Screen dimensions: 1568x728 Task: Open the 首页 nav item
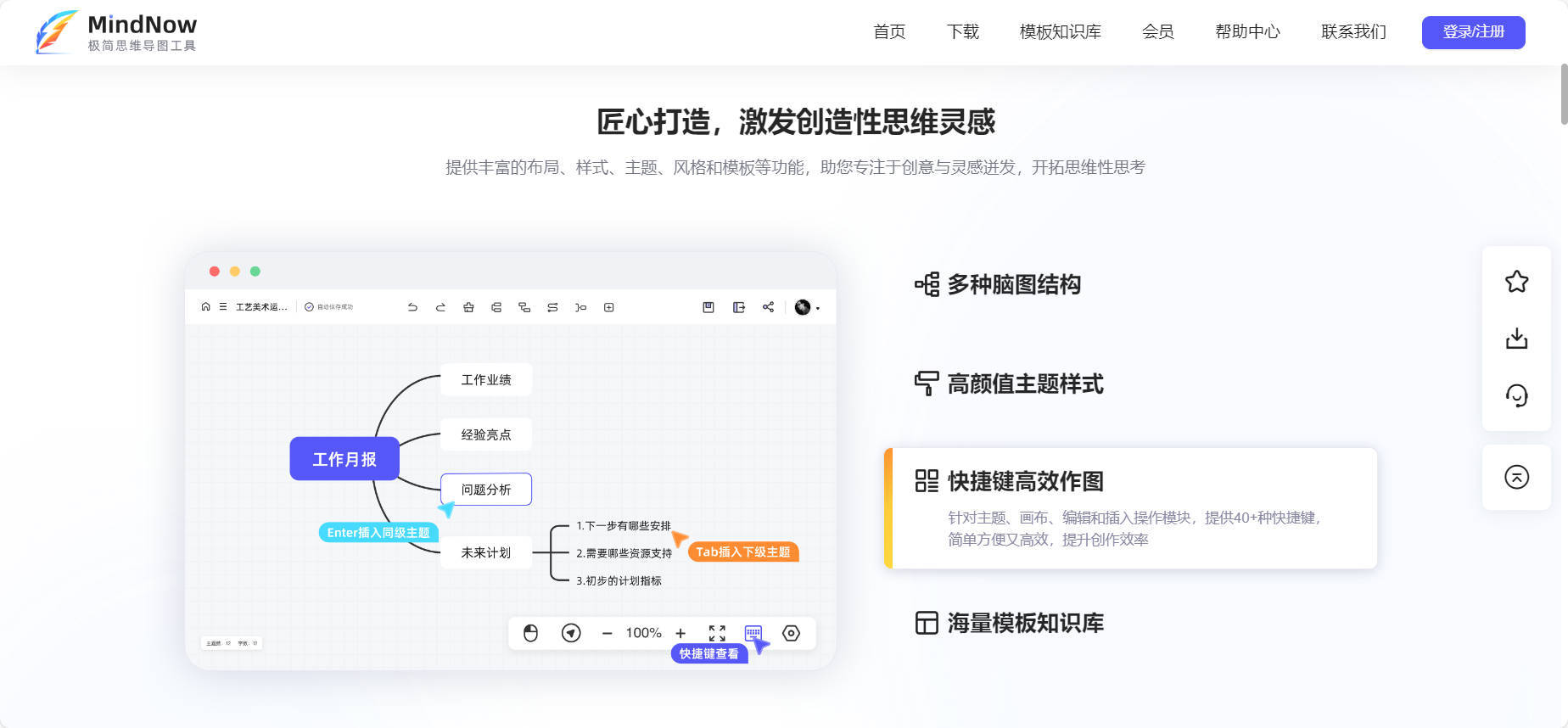tap(889, 32)
